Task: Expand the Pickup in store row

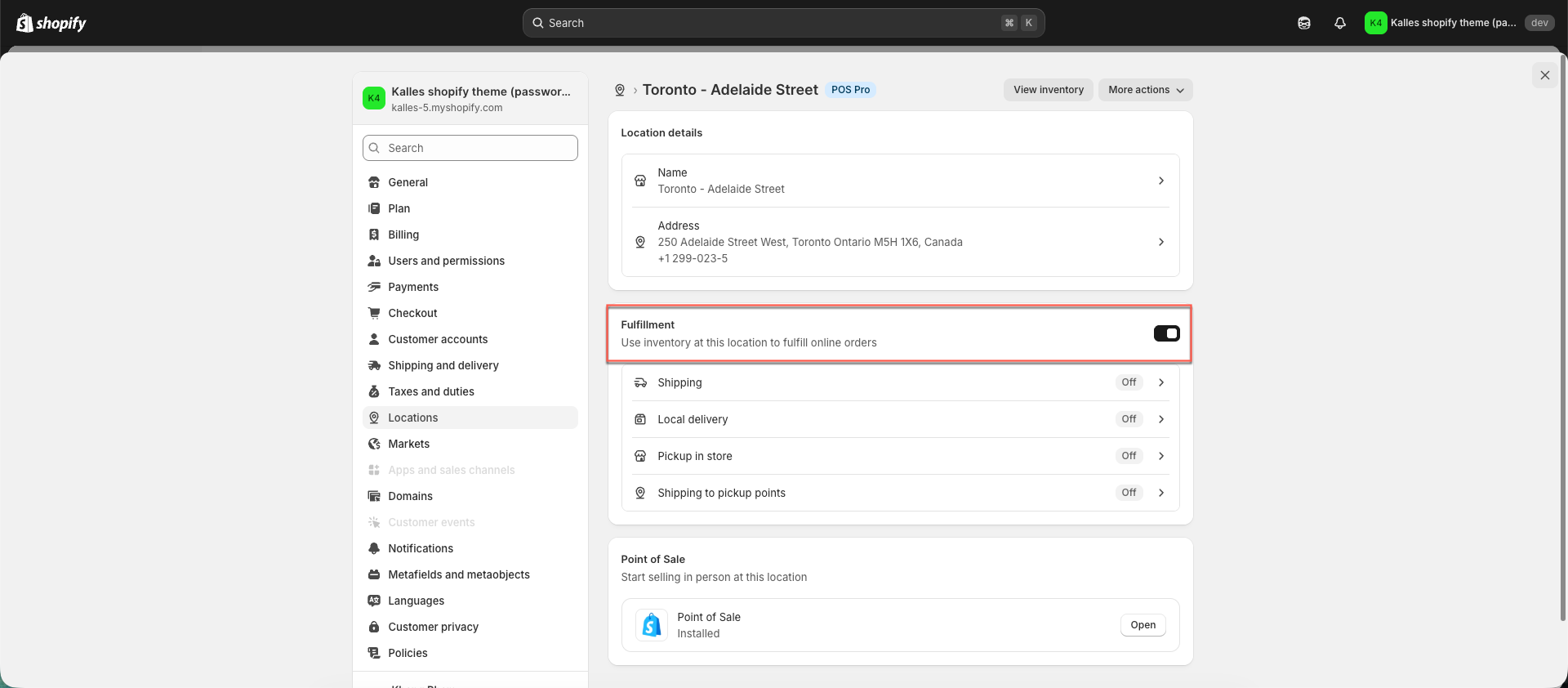Action: tap(1160, 456)
